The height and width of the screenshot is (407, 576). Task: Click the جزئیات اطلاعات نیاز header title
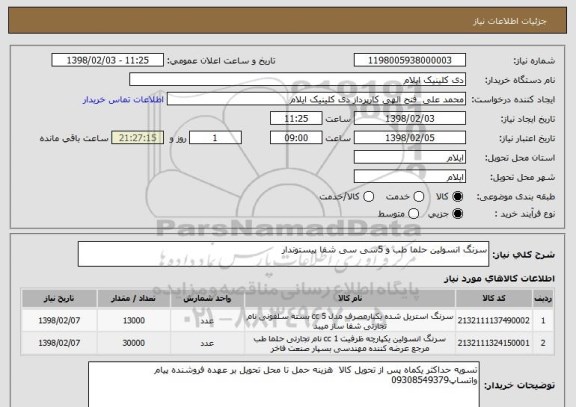point(510,21)
